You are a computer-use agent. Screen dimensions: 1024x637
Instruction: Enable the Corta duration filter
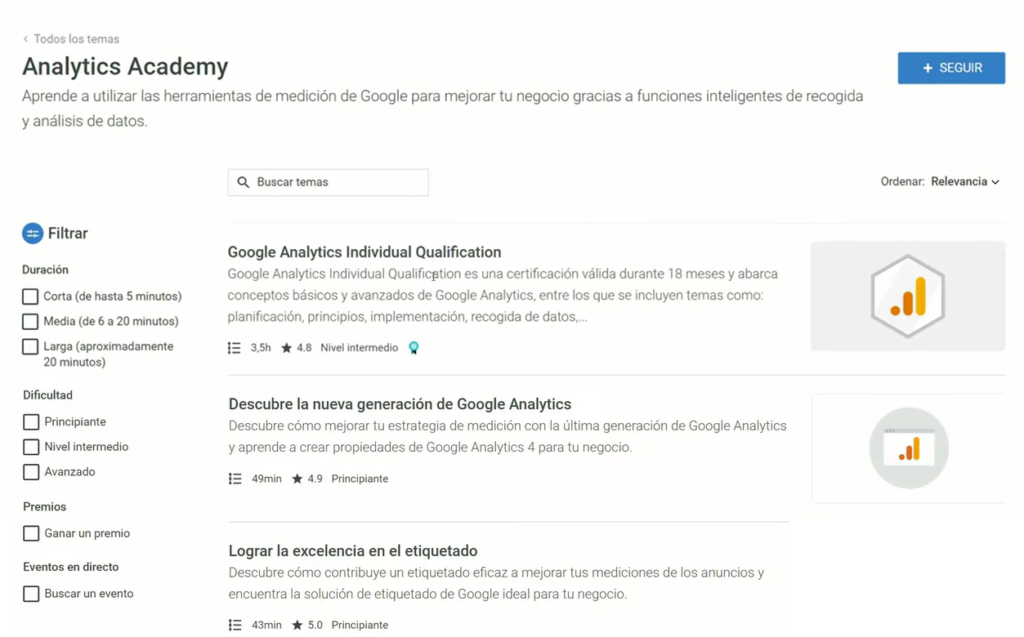(x=29, y=296)
